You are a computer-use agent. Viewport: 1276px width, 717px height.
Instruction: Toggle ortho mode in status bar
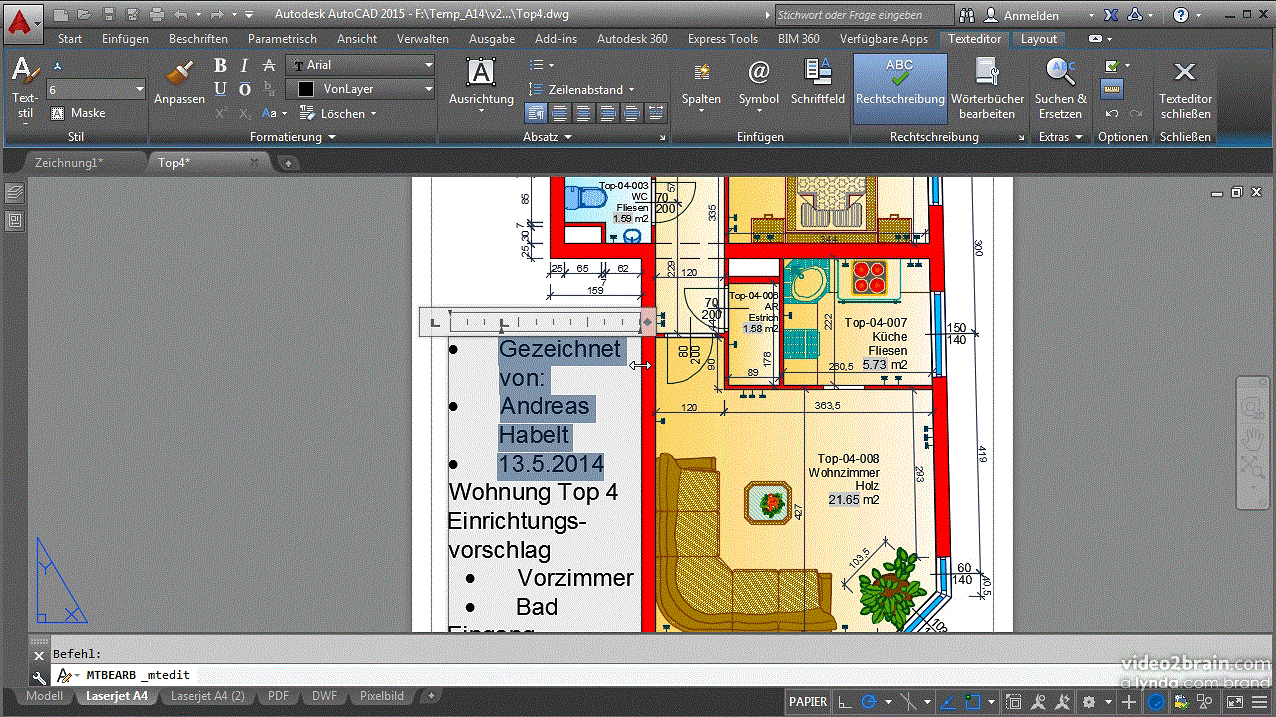846,702
